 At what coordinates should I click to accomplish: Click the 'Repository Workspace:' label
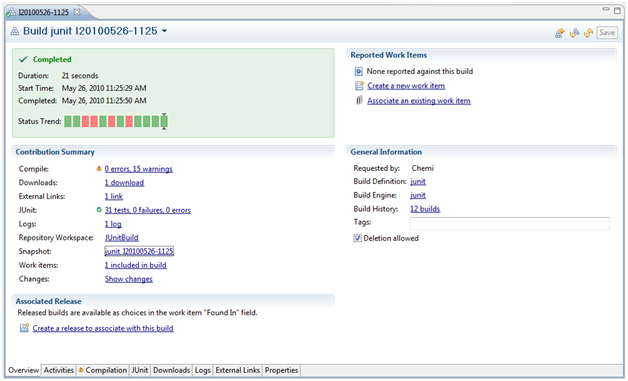click(56, 238)
